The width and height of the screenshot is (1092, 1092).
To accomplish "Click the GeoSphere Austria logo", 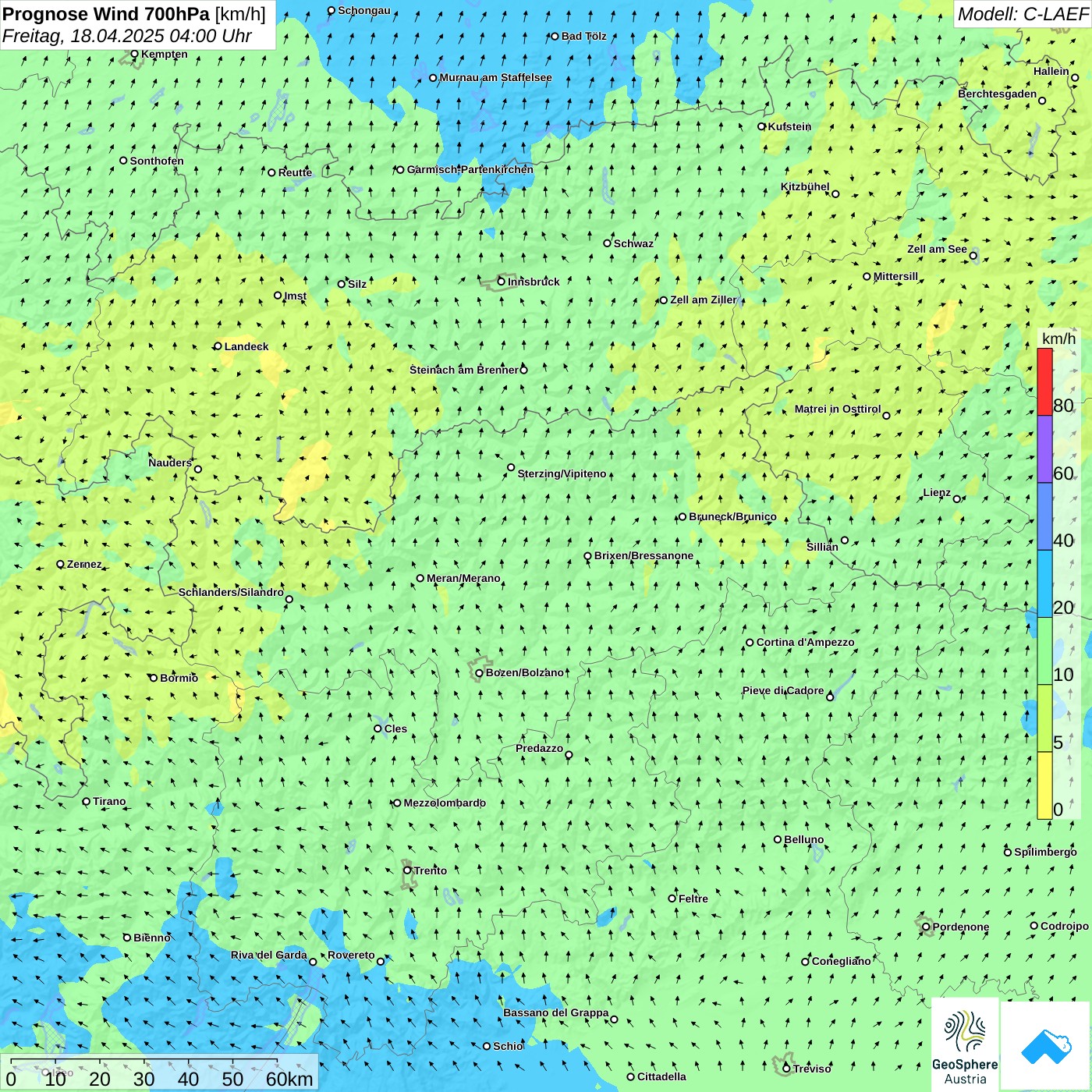I will [x=965, y=1044].
